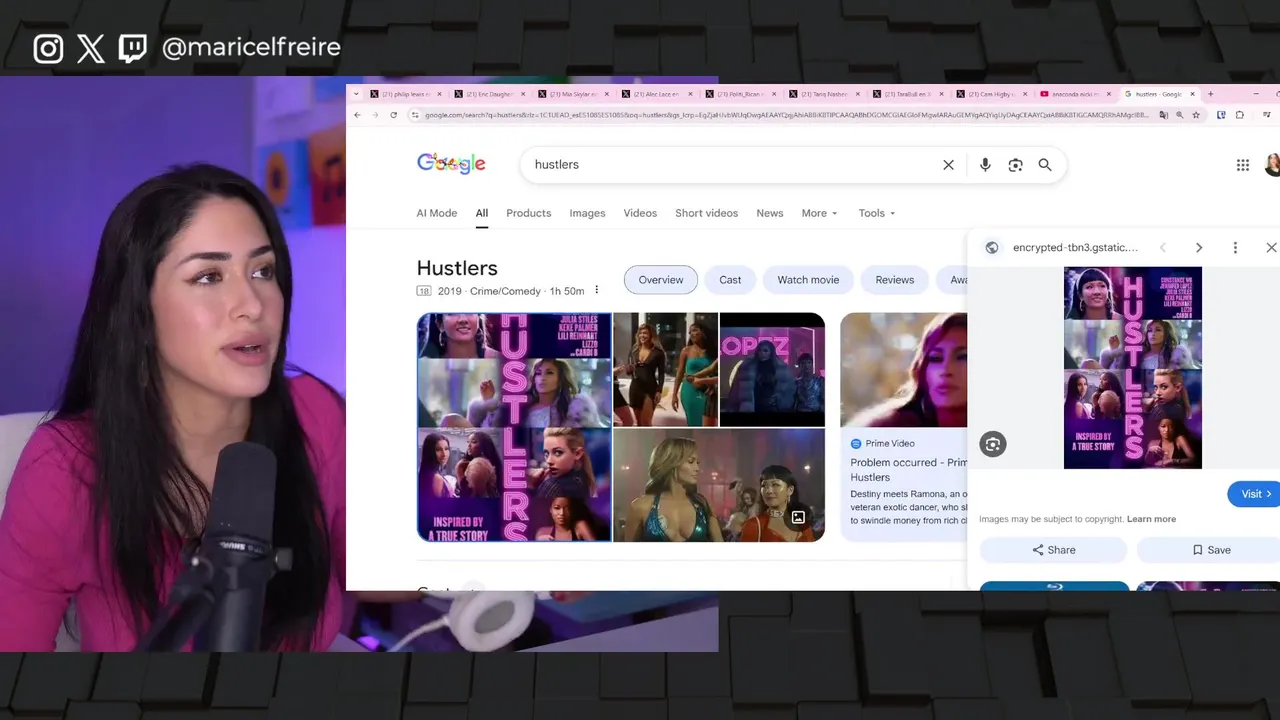The width and height of the screenshot is (1280, 720).
Task: Click the large Hustlers poster preview
Action: tap(1133, 367)
